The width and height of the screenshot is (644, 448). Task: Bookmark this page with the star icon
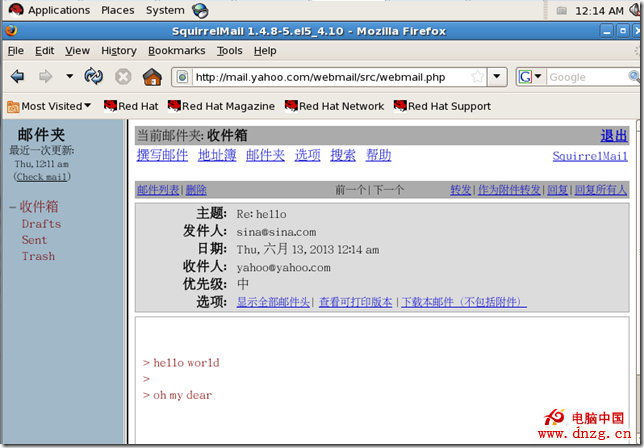coord(477,76)
